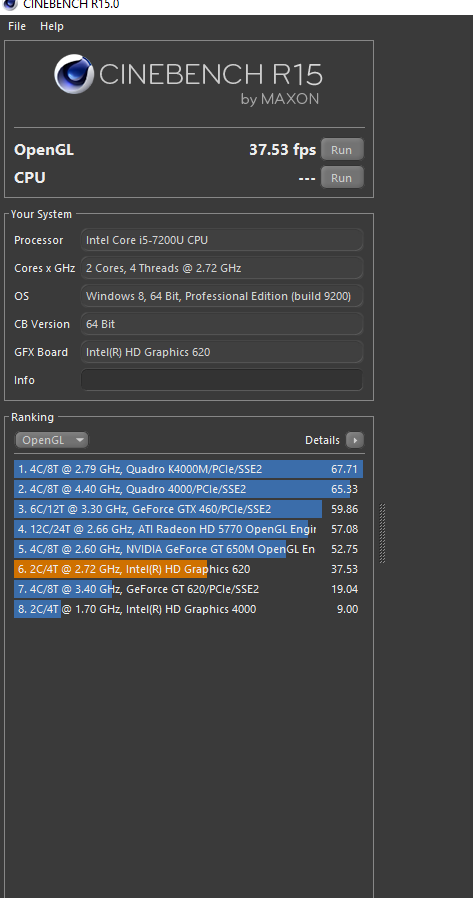473x898 pixels.
Task: Click the Details arrow icon
Action: 354,440
